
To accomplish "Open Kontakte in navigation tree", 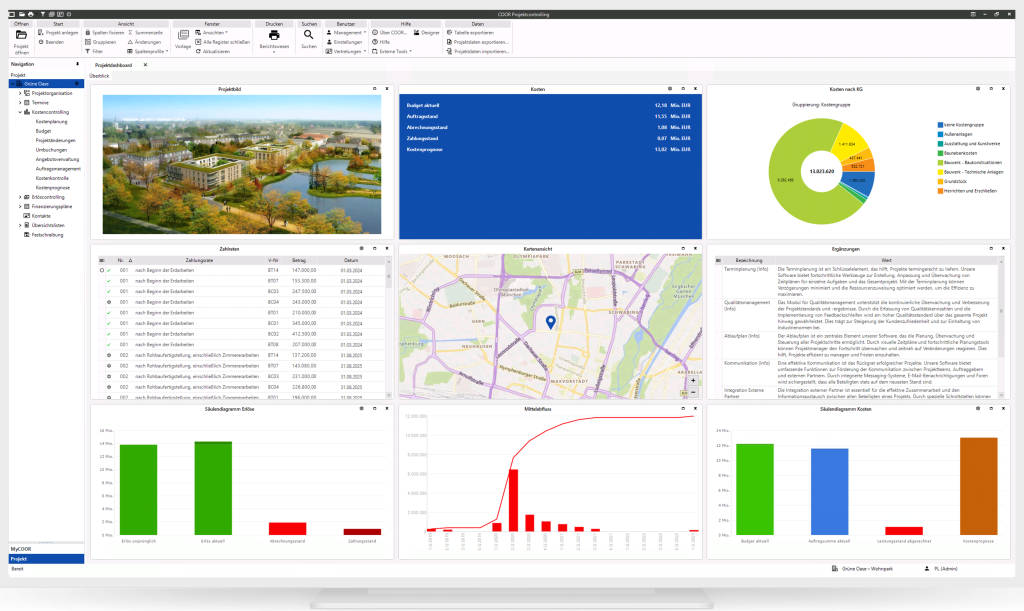I will [x=41, y=216].
